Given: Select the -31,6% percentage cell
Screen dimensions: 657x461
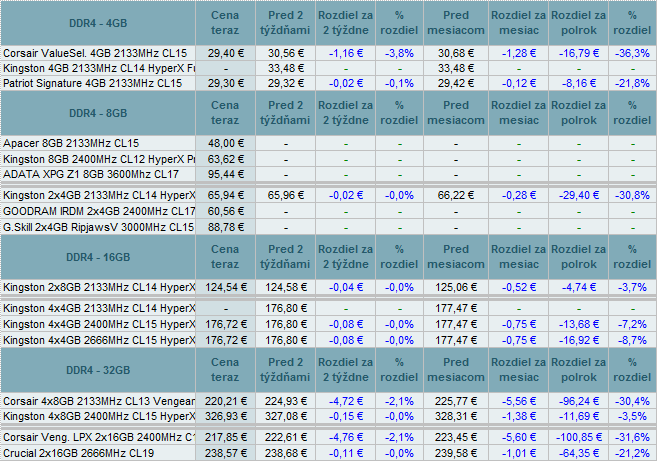Looking at the screenshot, I should pyautogui.click(x=632, y=438).
